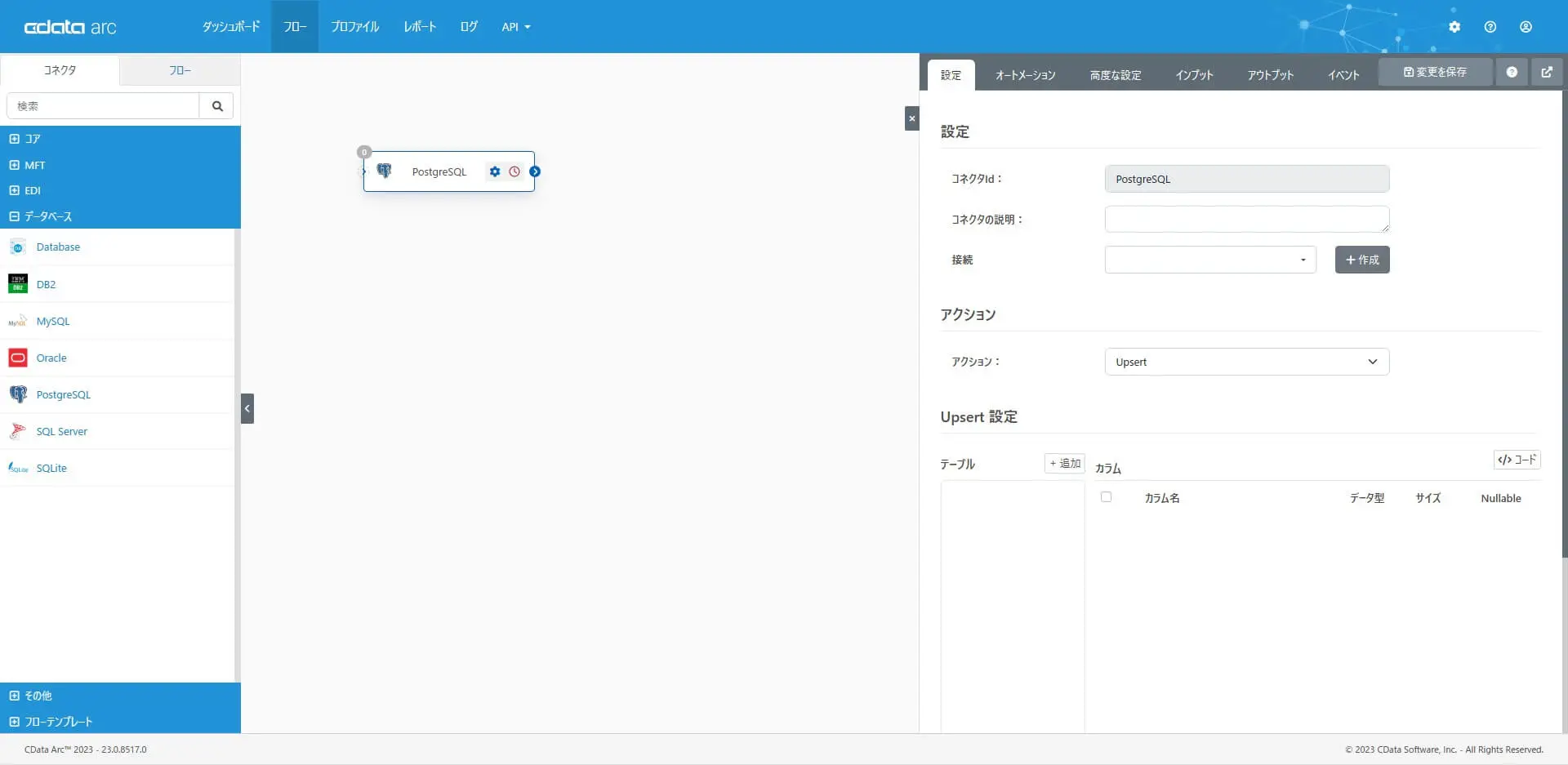Click the カラム名 column header
Image resolution: width=1568 pixels, height=765 pixels.
1162,498
